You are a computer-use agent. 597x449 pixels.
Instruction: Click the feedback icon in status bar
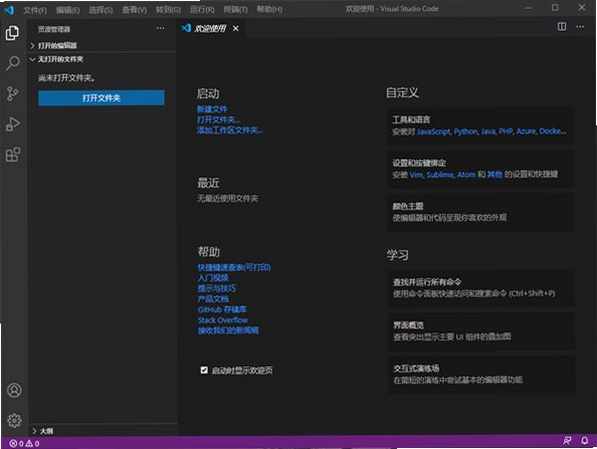567,441
